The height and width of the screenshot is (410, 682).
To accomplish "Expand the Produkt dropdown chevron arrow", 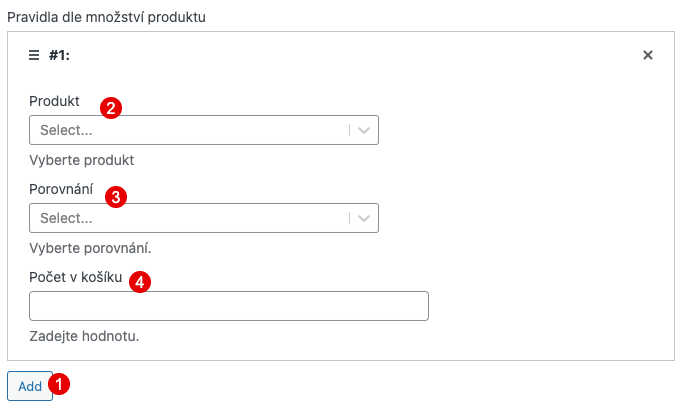I will (364, 130).
